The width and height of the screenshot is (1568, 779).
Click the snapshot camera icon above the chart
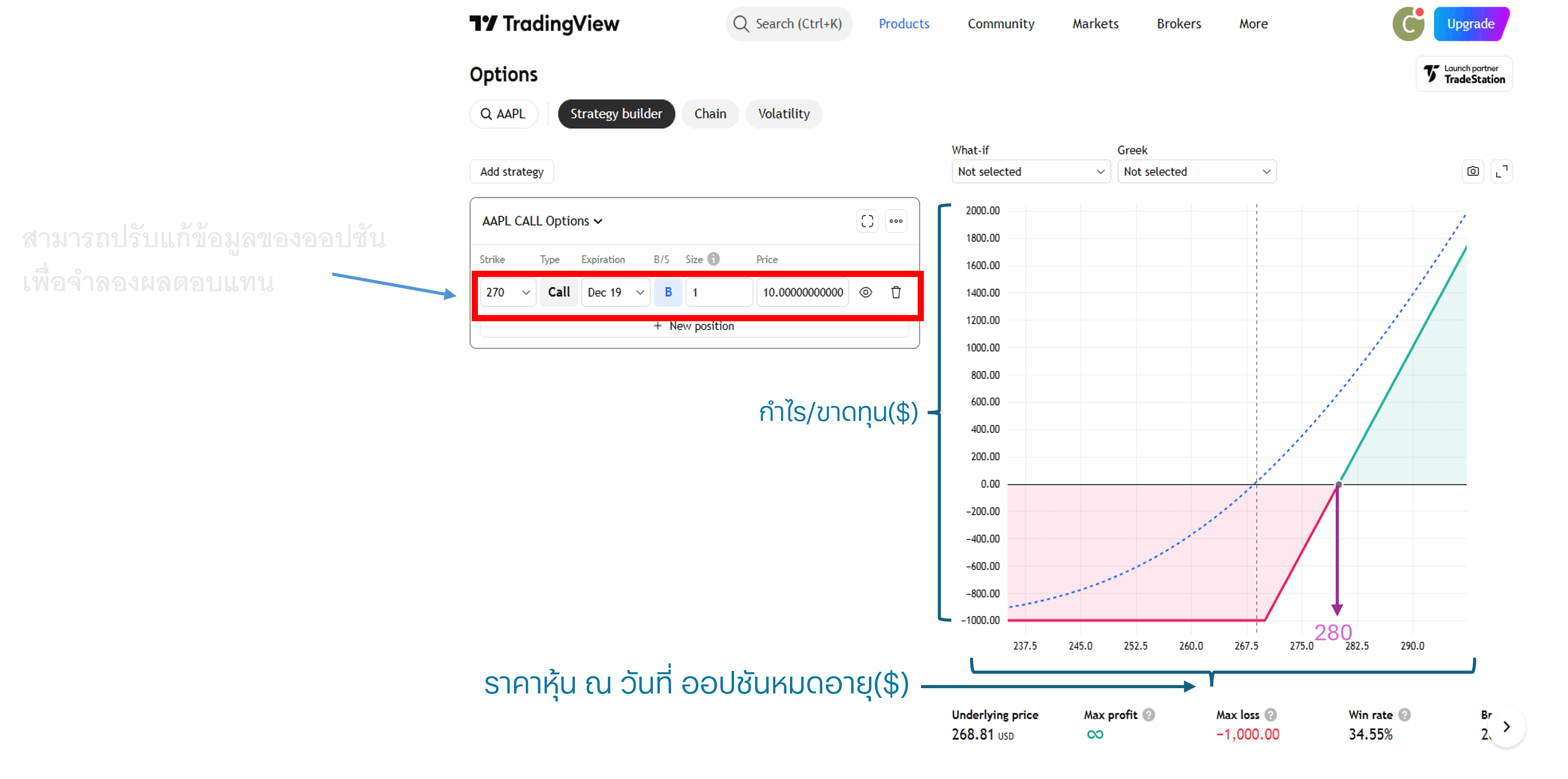click(x=1472, y=171)
